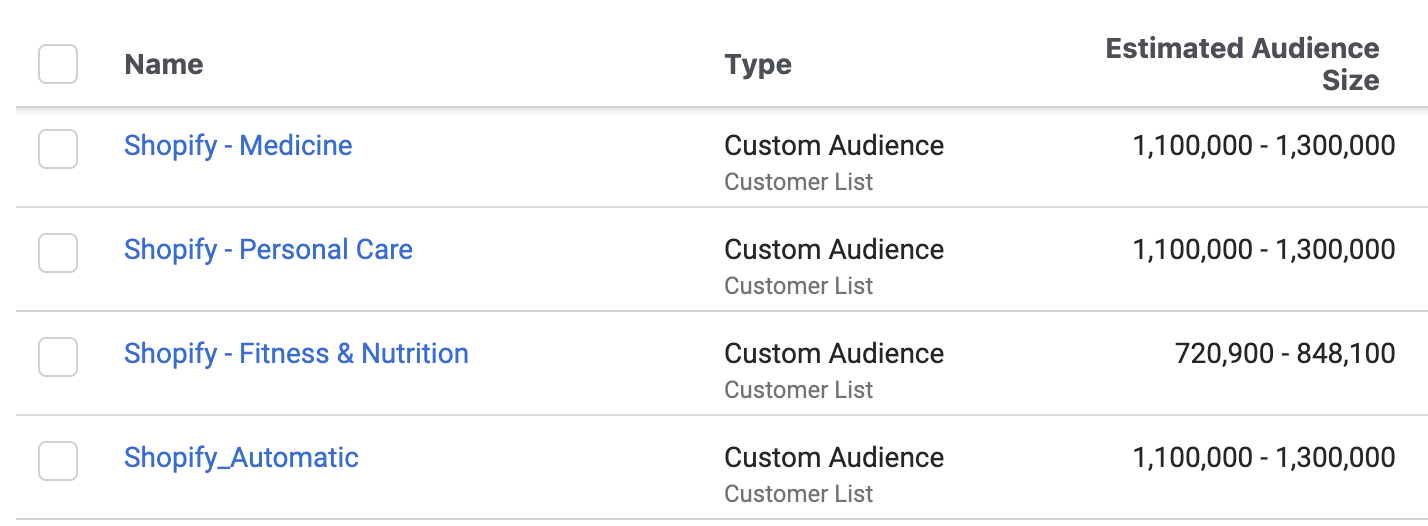Sort by Estimated Audience Size header
Image resolution: width=1428 pixels, height=526 pixels.
1243,64
